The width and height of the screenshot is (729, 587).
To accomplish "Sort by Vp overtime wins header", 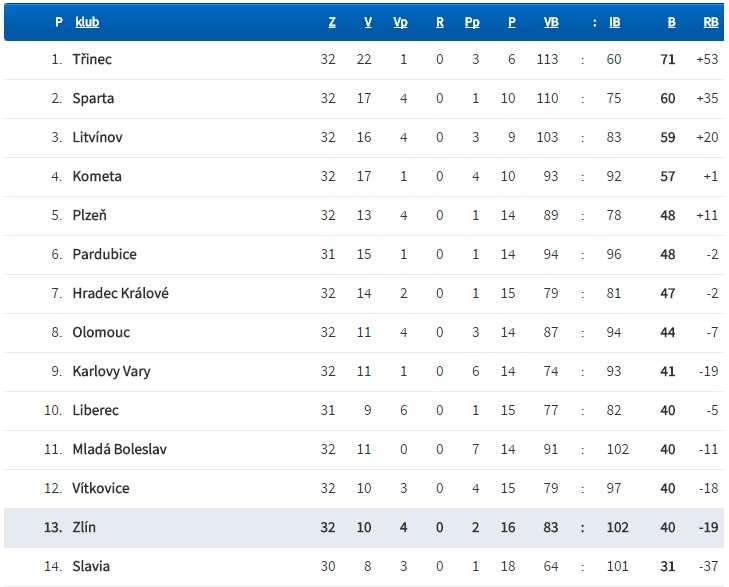I will (400, 22).
